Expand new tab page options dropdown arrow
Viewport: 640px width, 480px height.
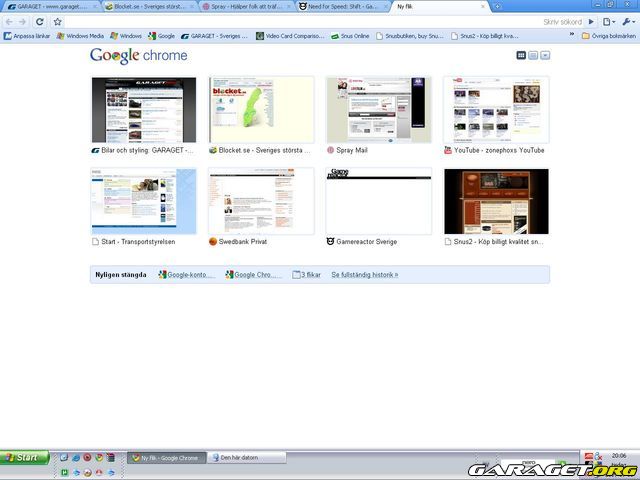pos(545,55)
